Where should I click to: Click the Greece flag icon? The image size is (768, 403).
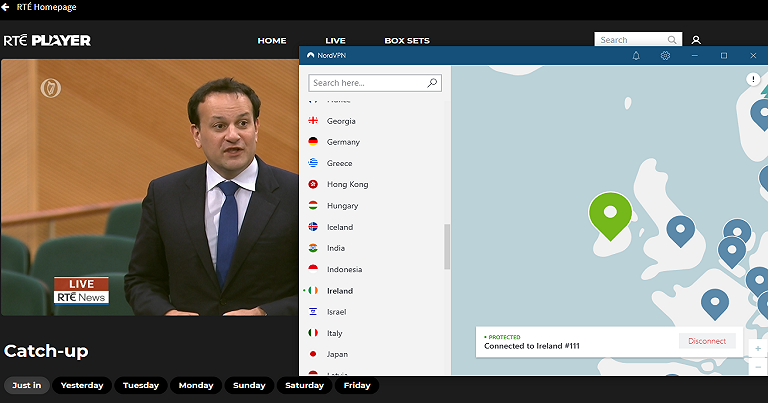[313, 163]
